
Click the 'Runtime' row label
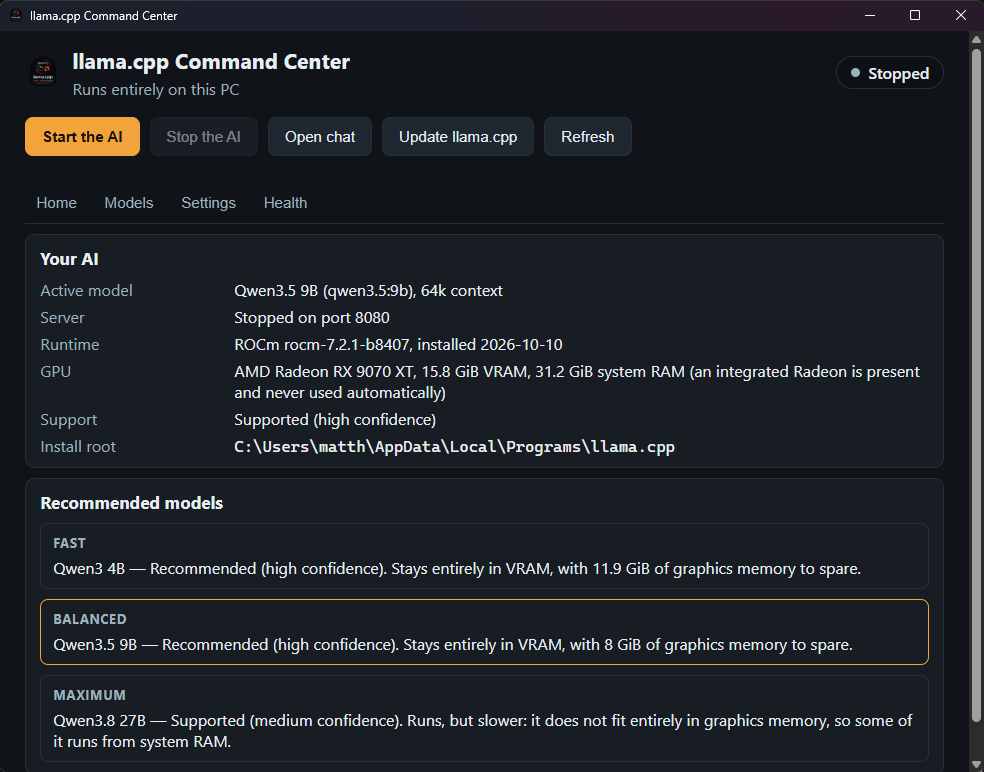[70, 345]
